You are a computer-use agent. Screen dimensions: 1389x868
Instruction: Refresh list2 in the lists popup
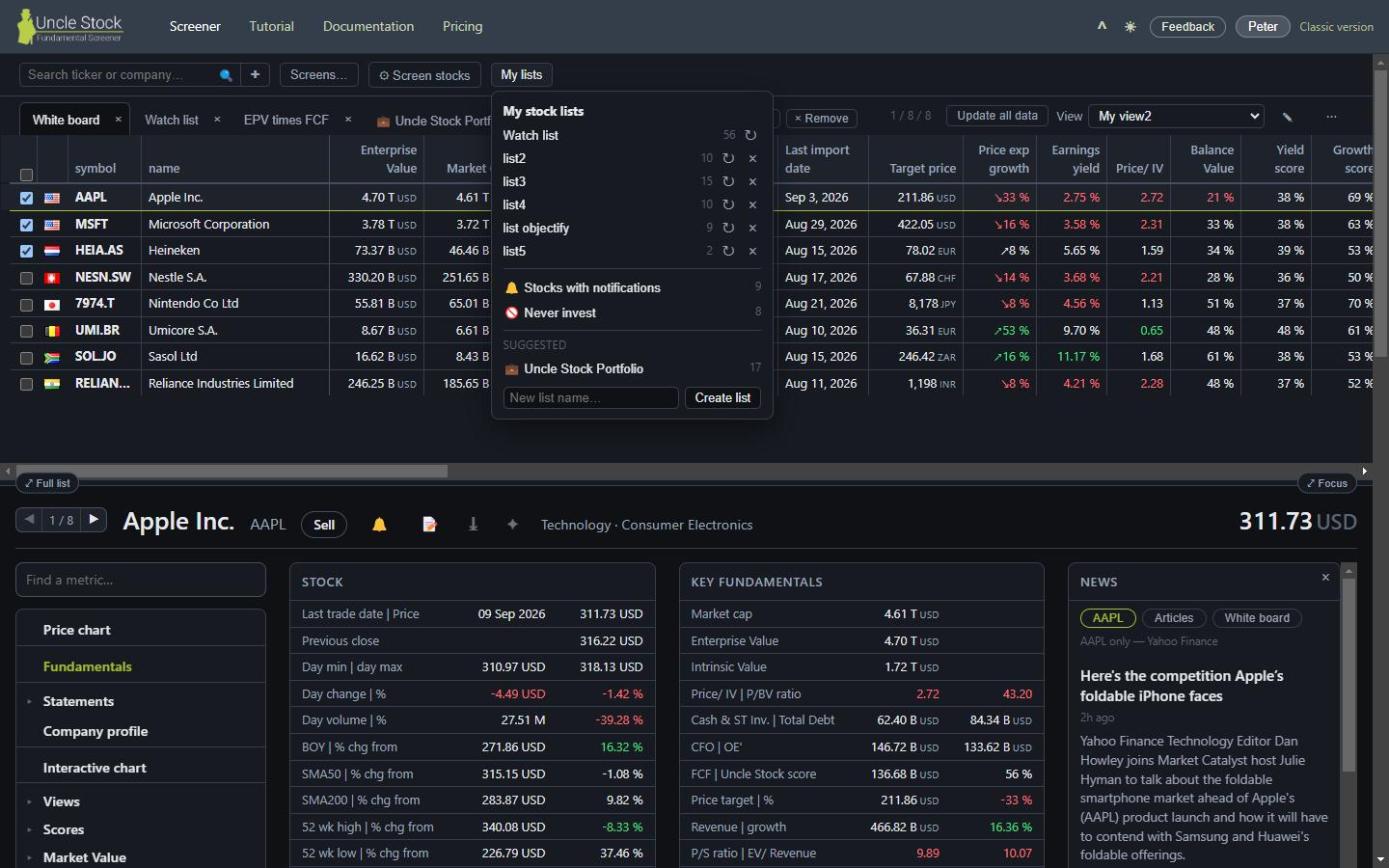728,158
